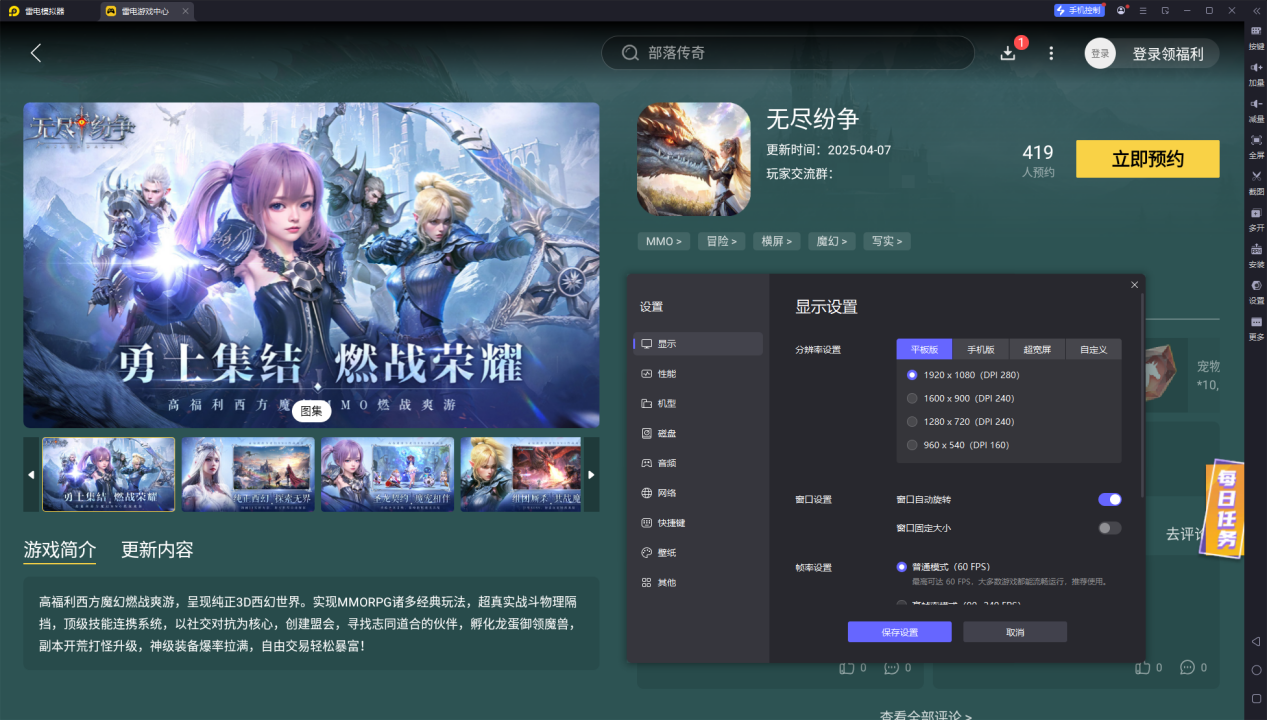Click the 横屏 > tag
The height and width of the screenshot is (720, 1267).
(777, 241)
